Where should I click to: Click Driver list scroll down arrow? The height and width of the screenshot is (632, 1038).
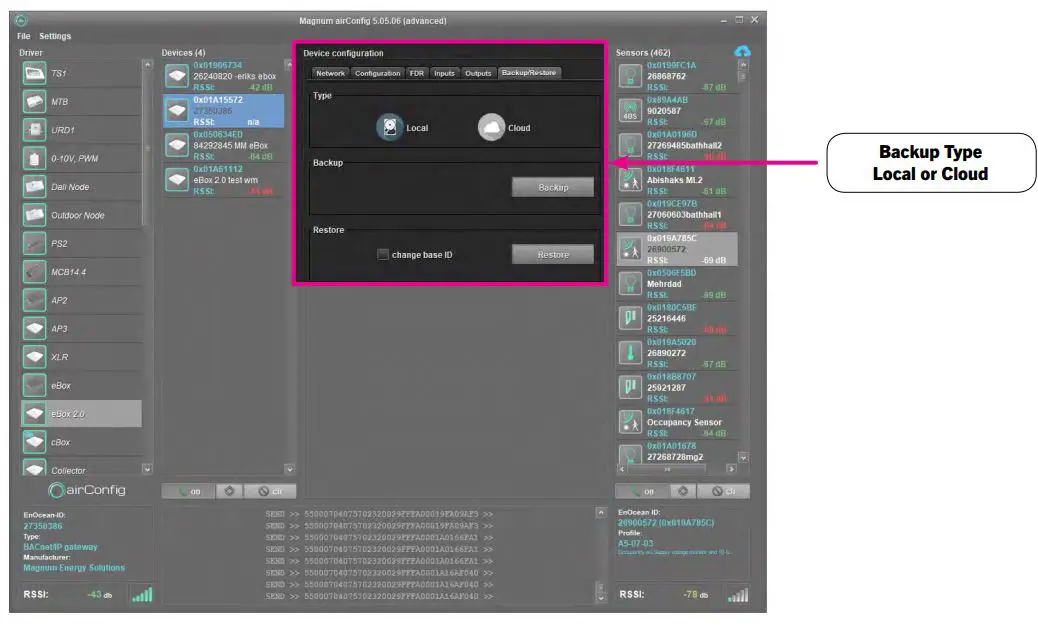[147, 469]
